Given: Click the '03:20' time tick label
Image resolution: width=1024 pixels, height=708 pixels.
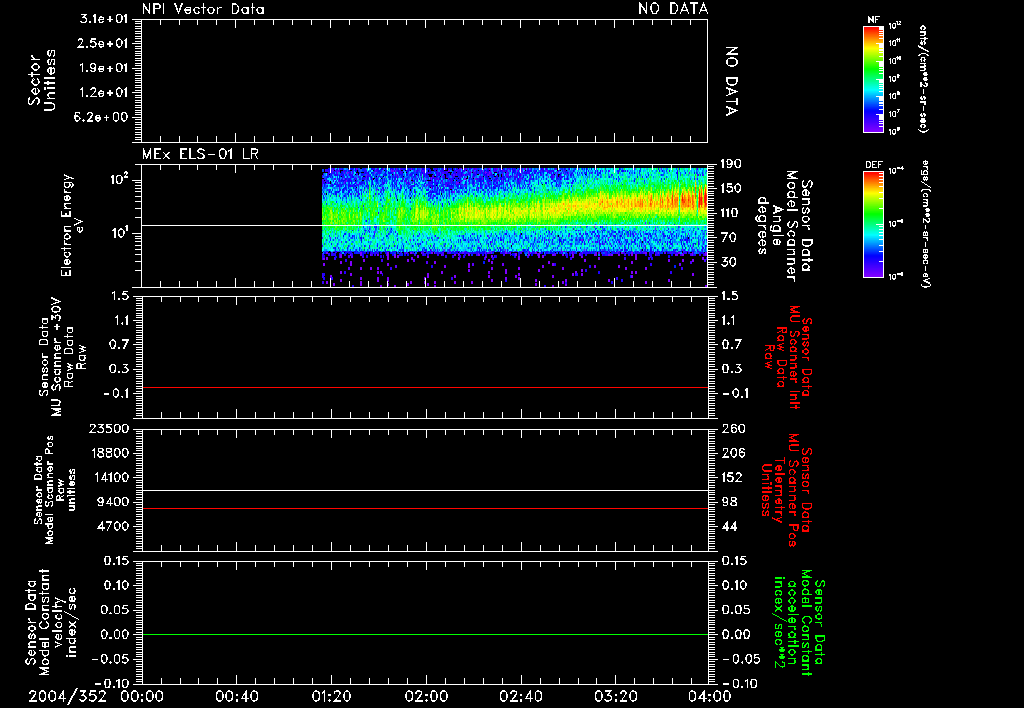Looking at the screenshot, I should (x=616, y=696).
